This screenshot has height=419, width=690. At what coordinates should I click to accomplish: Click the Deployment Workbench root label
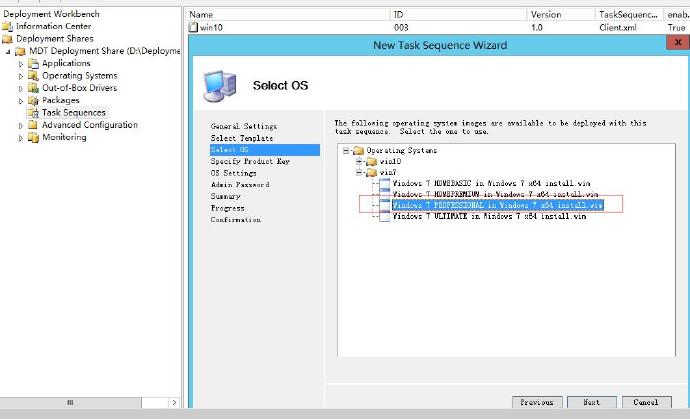pos(51,14)
